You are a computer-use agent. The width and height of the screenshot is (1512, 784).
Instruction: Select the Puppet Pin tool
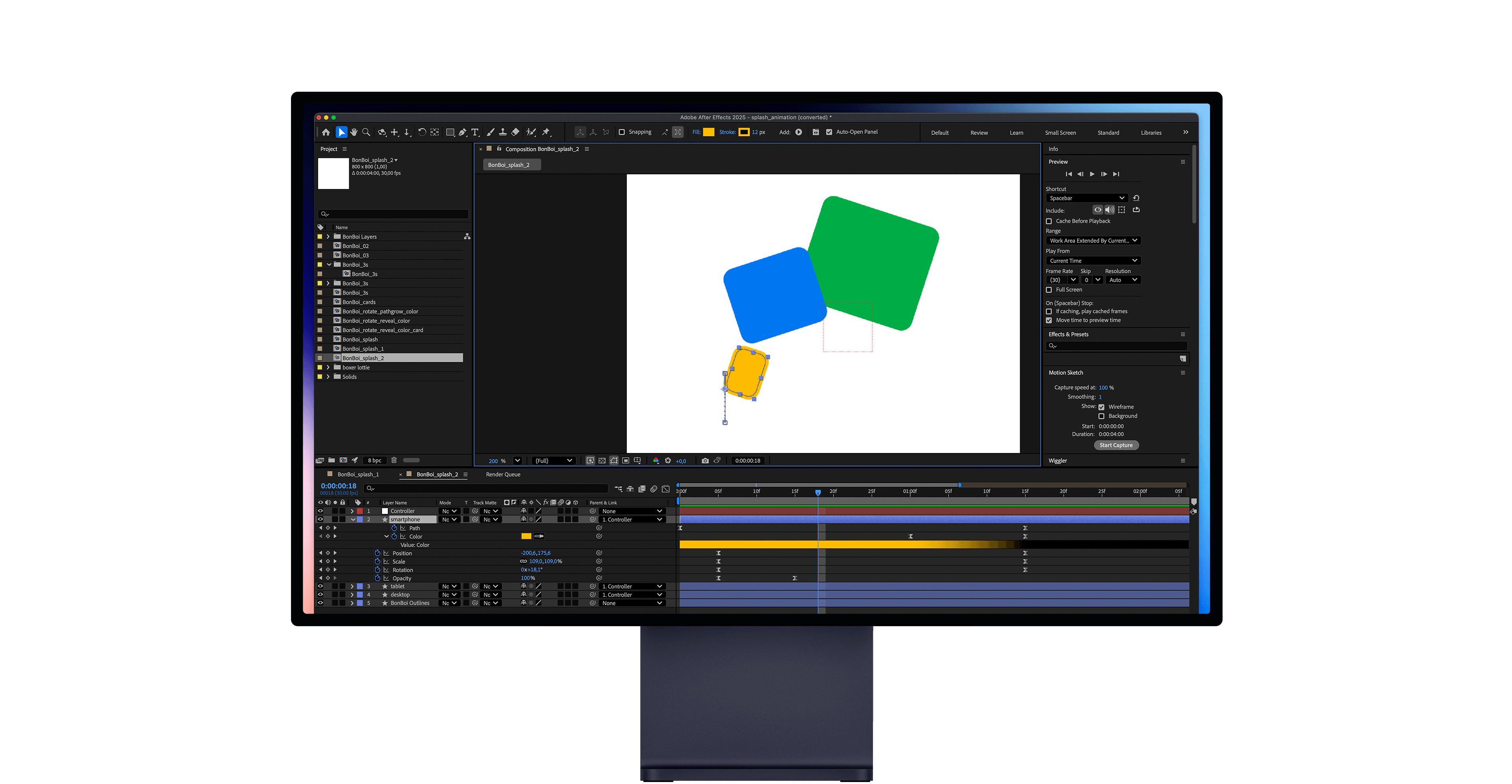click(546, 133)
